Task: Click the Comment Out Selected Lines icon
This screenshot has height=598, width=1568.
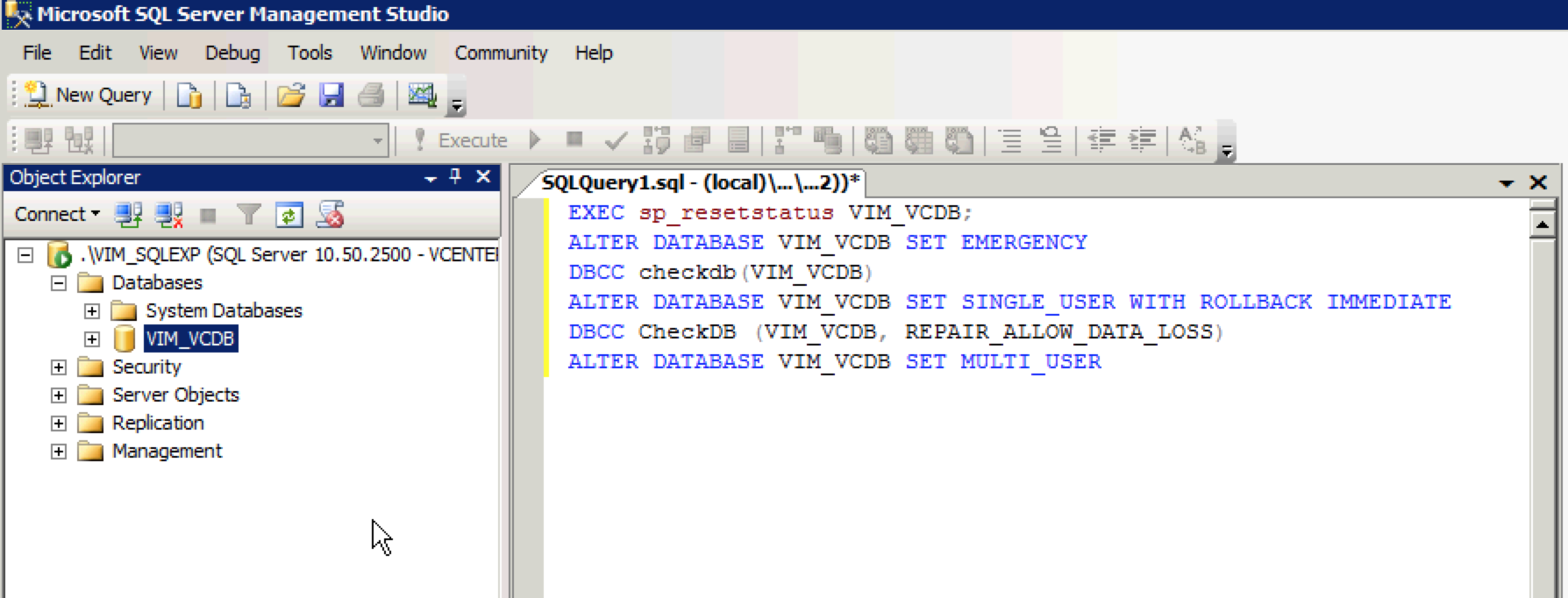Action: (x=1010, y=140)
